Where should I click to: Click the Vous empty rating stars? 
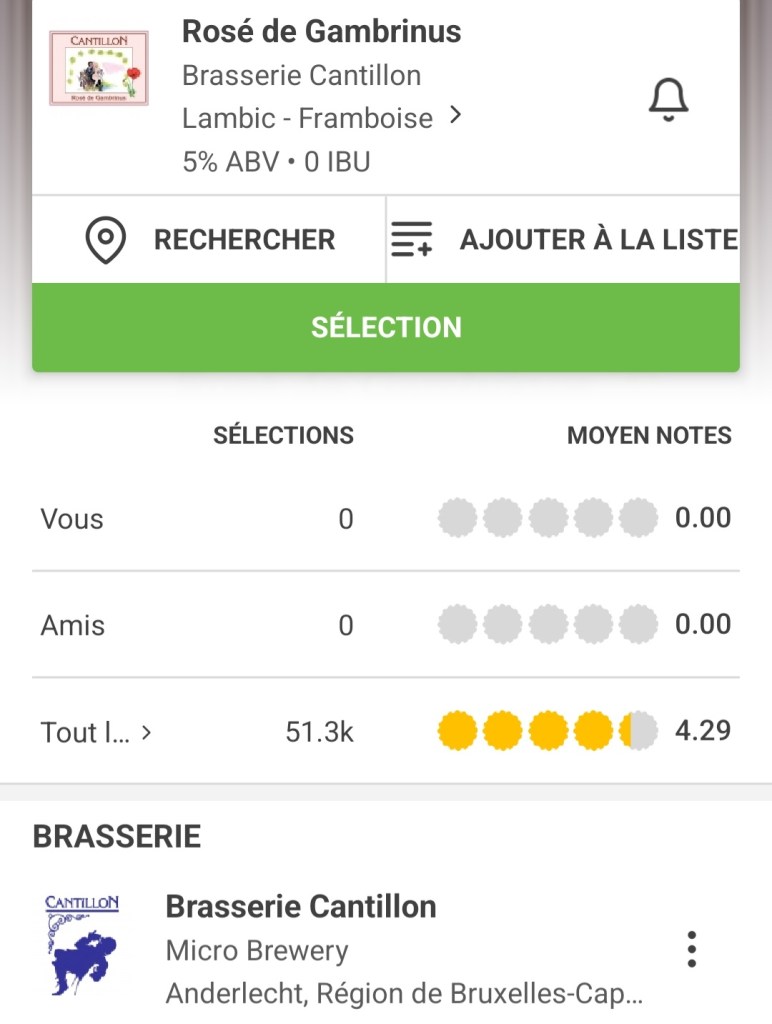pyautogui.click(x=547, y=519)
